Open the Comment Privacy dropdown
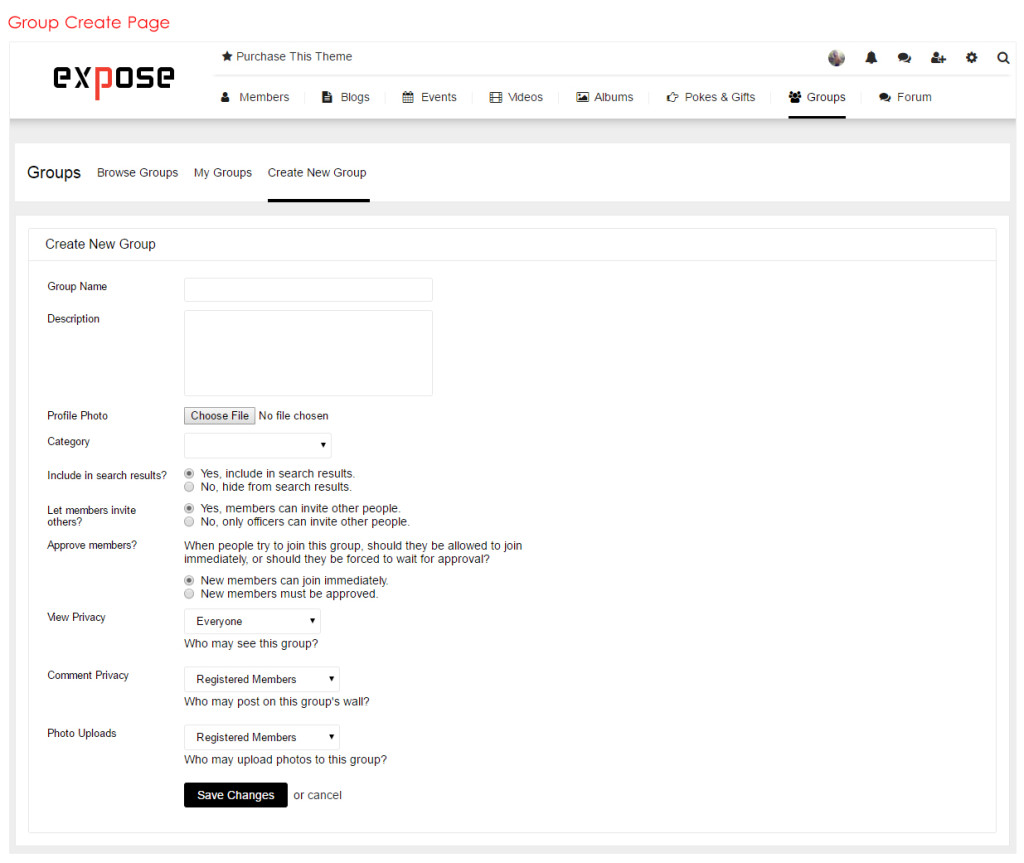The height and width of the screenshot is (863, 1024). pyautogui.click(x=261, y=679)
